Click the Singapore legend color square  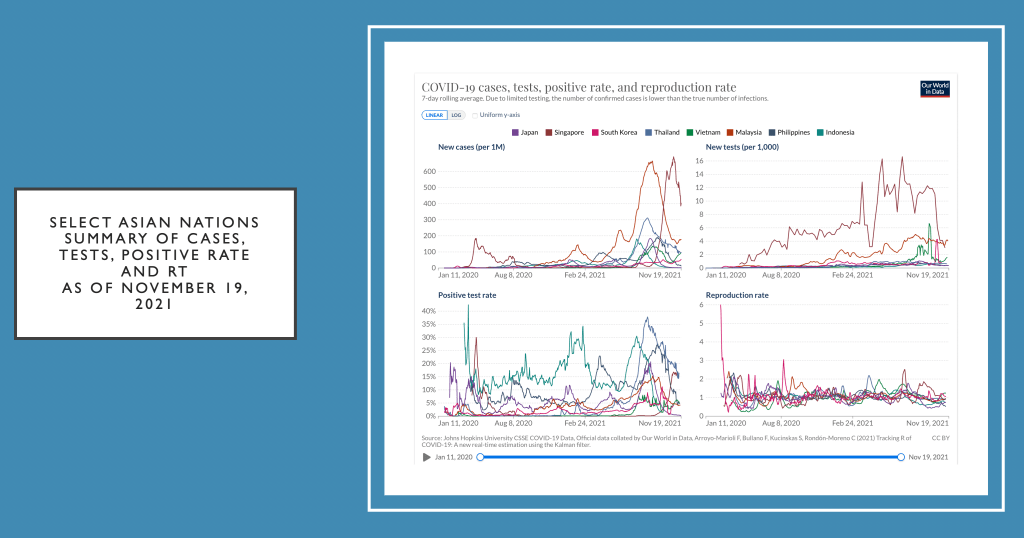point(548,132)
